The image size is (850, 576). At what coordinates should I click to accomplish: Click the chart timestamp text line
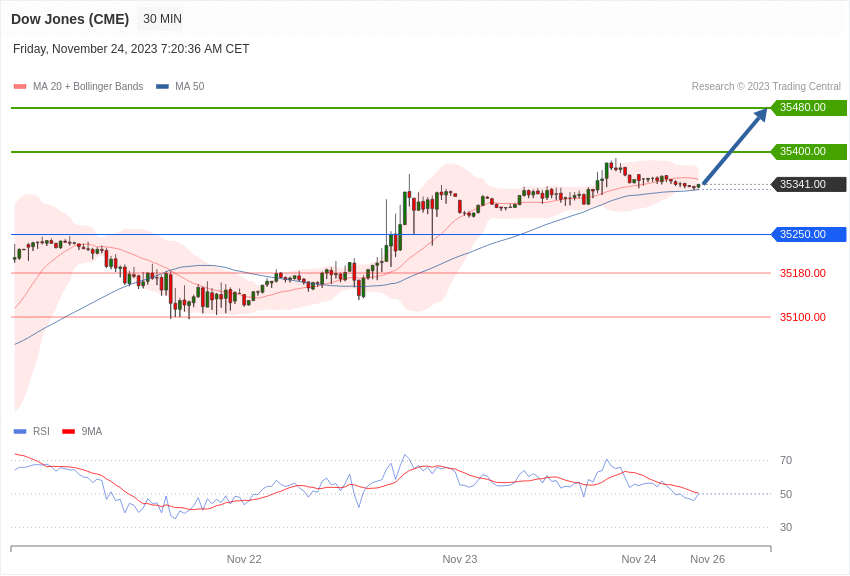pyautogui.click(x=131, y=49)
